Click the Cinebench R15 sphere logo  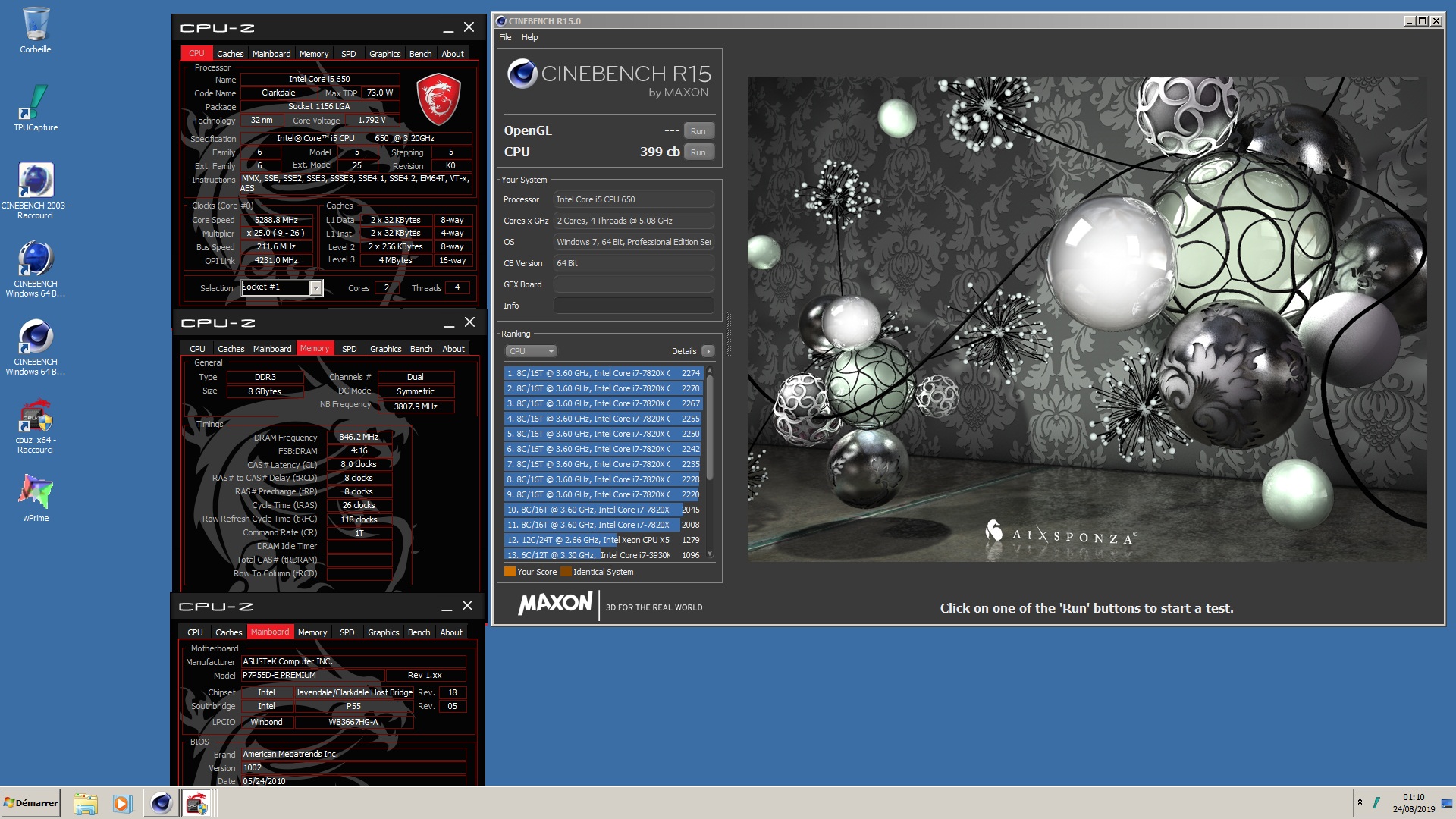click(522, 74)
